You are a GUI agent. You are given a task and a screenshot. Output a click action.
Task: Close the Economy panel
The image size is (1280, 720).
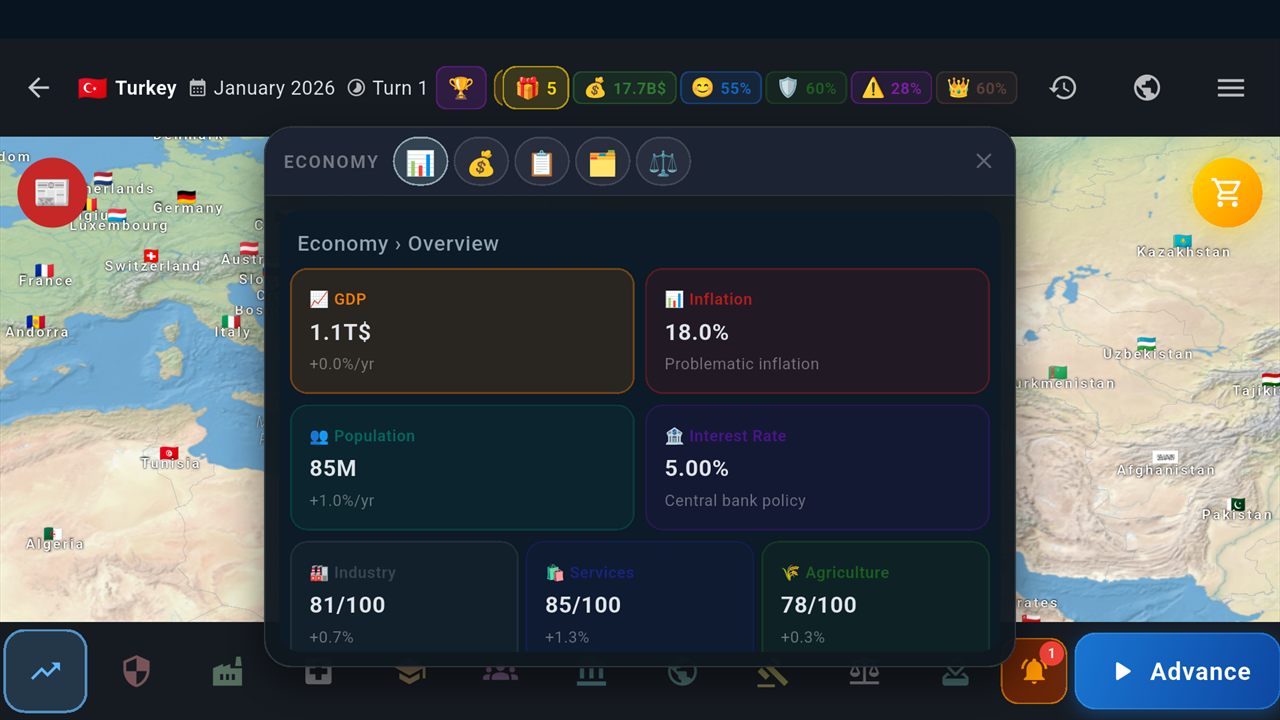(x=984, y=161)
